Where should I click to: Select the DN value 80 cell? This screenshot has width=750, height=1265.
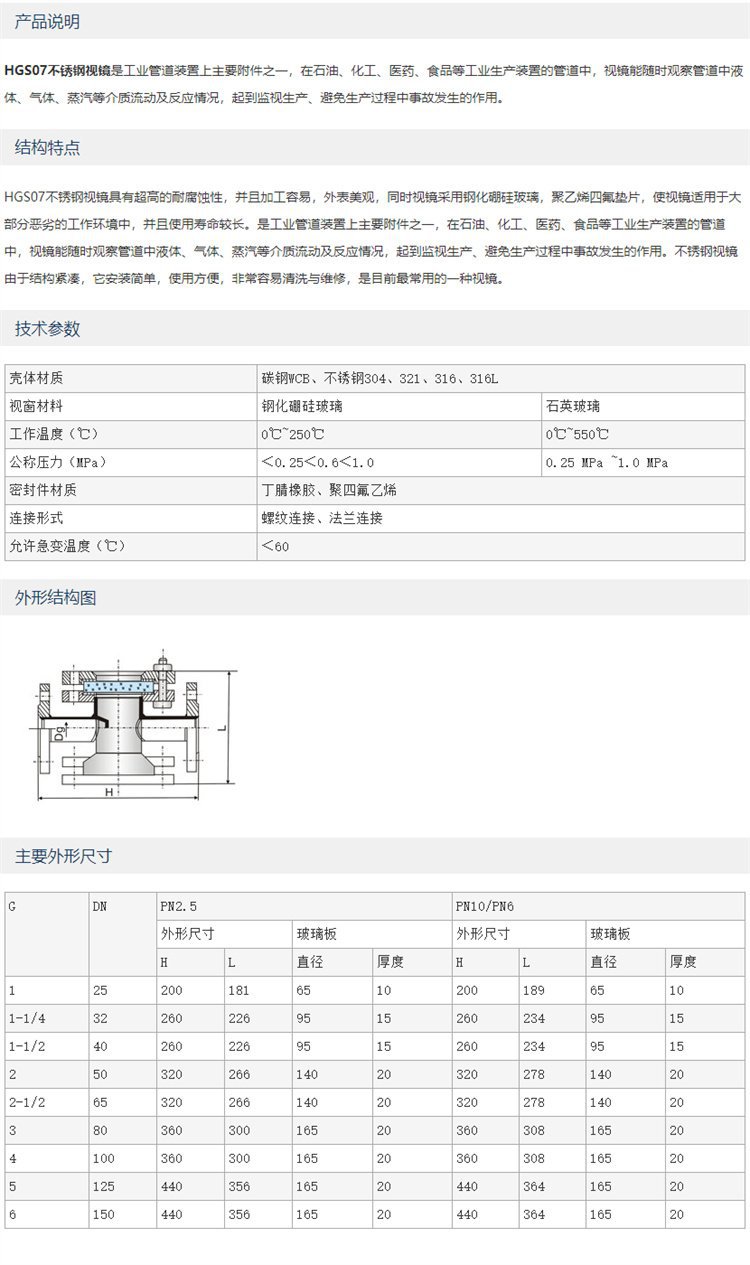[122, 1130]
